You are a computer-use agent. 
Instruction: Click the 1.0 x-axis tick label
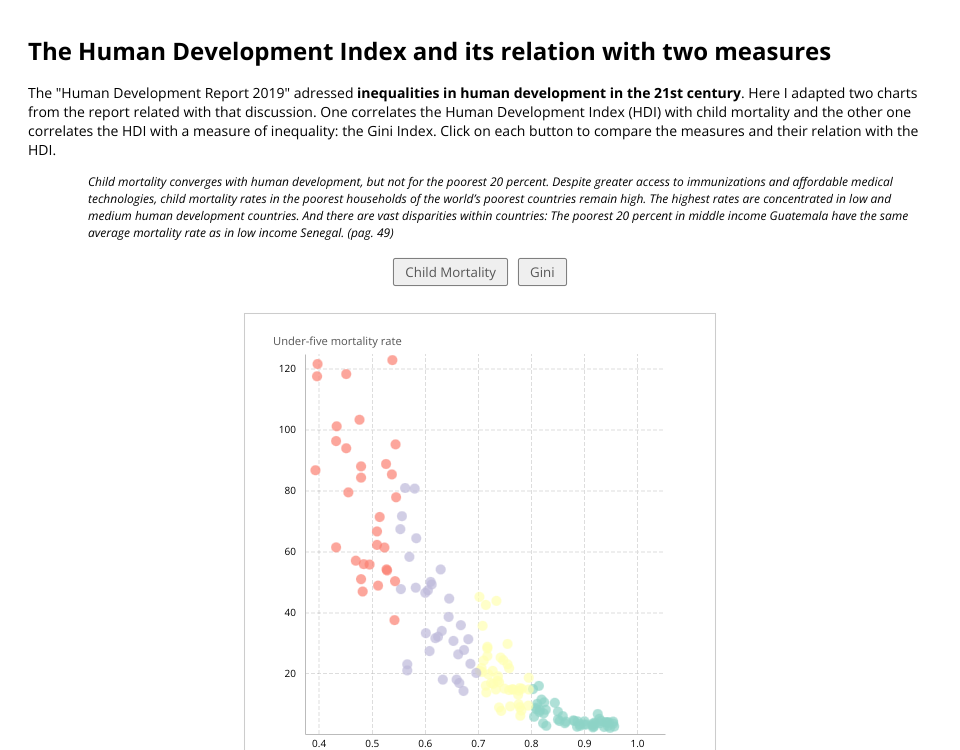click(637, 743)
